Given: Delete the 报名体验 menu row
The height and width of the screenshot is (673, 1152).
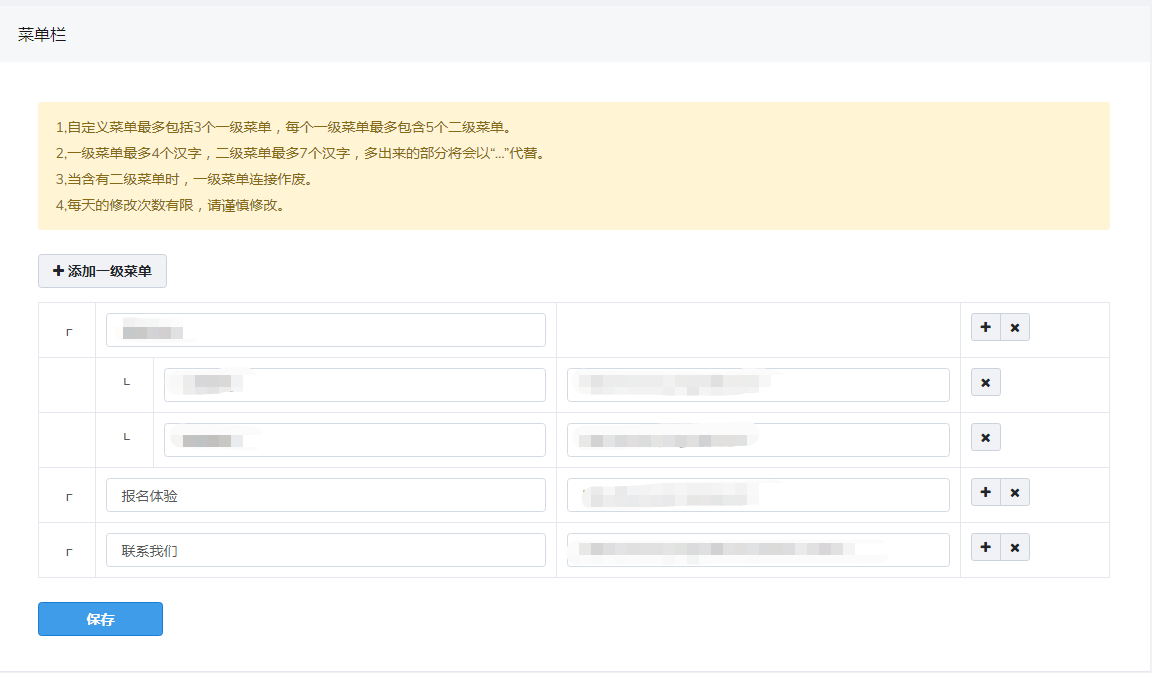Looking at the screenshot, I should [x=1015, y=492].
